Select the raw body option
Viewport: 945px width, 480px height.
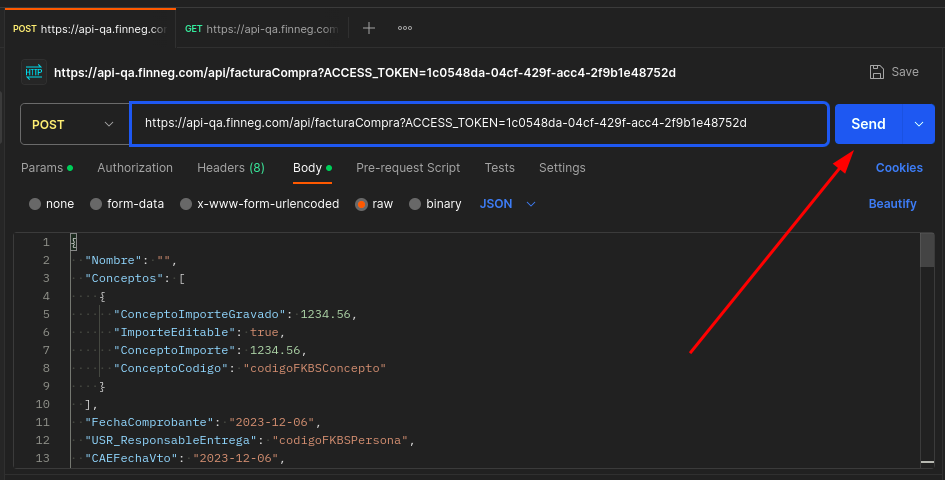click(362, 204)
